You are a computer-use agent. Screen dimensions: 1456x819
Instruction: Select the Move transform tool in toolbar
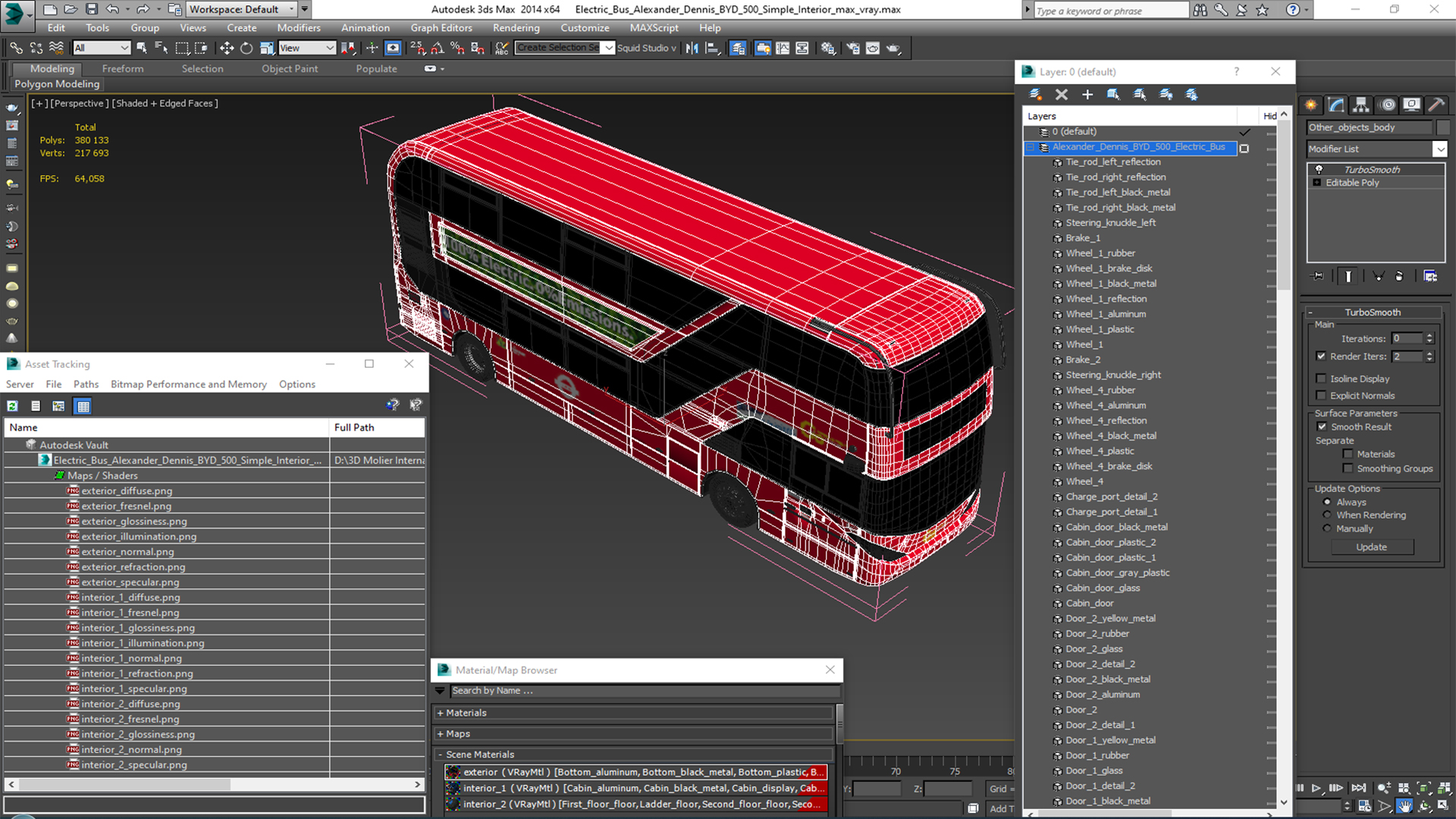pos(226,48)
